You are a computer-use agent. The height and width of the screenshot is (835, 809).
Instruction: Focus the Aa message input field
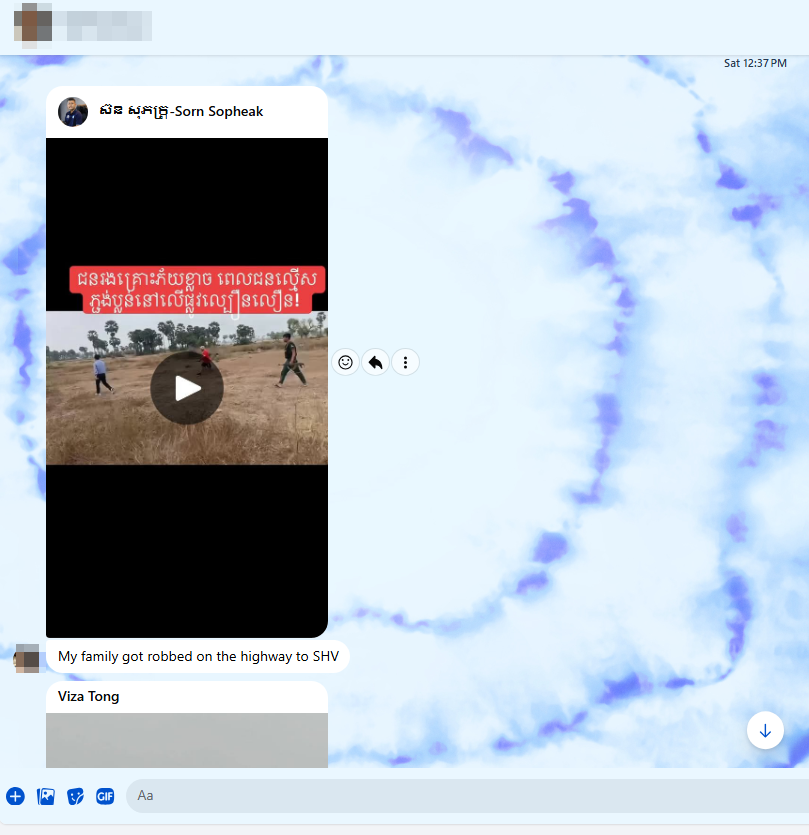468,796
